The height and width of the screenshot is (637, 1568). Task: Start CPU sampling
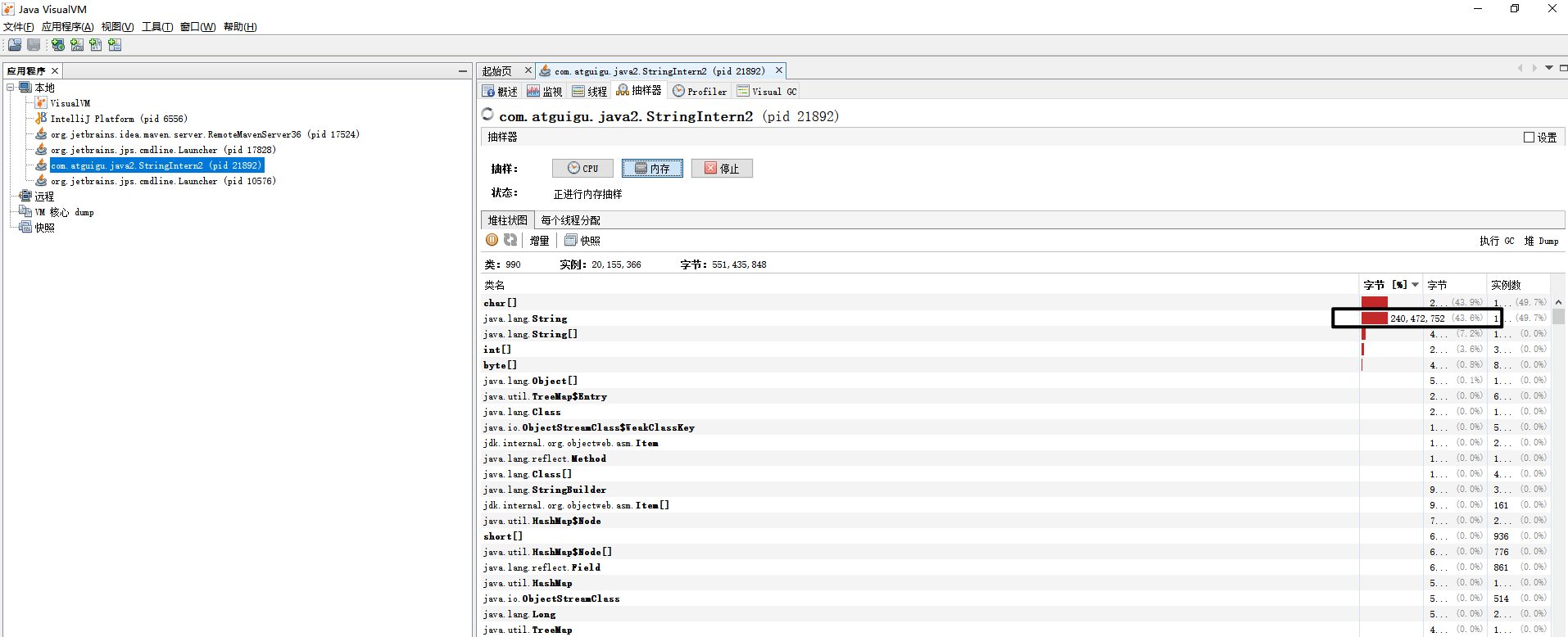(582, 168)
